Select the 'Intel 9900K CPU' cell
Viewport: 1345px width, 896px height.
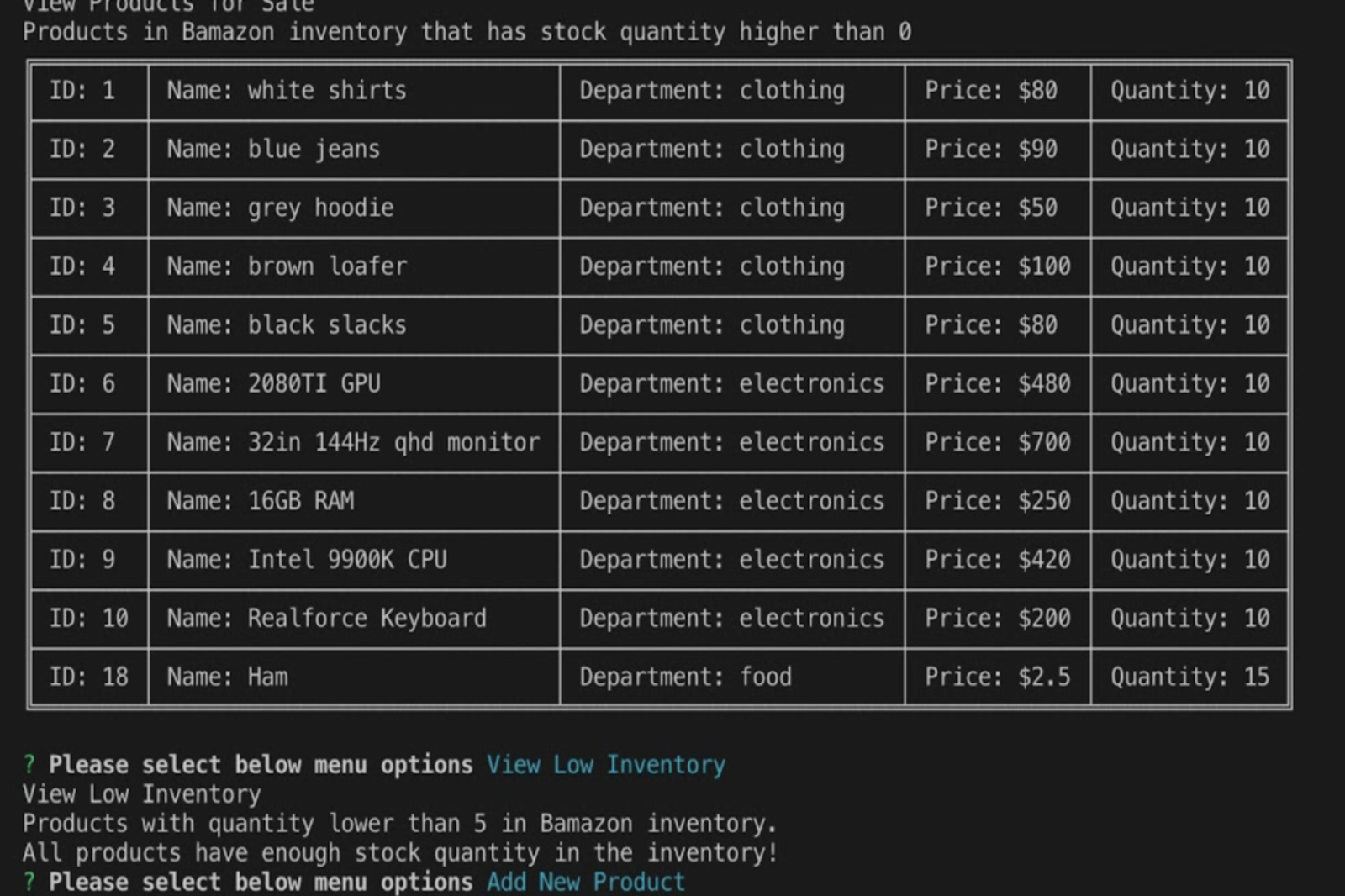(x=354, y=560)
